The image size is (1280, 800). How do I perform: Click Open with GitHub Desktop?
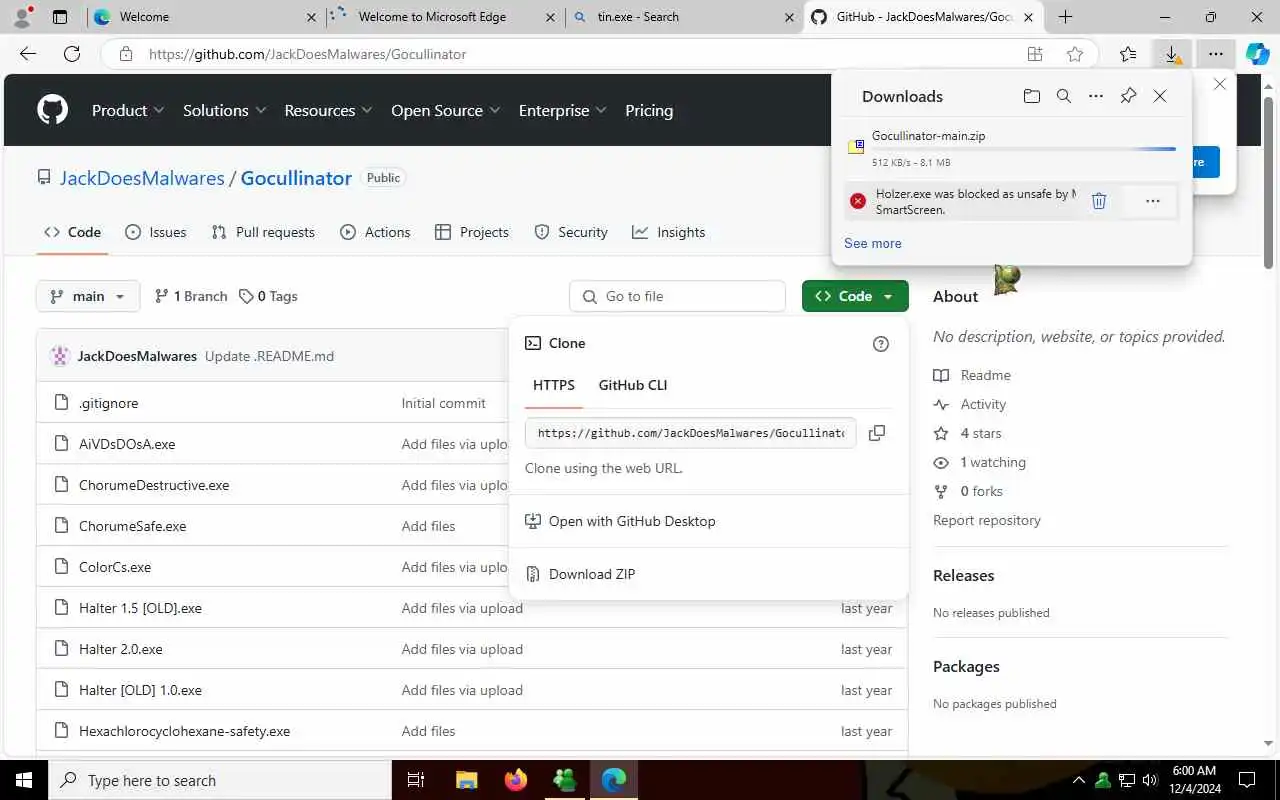(x=632, y=521)
